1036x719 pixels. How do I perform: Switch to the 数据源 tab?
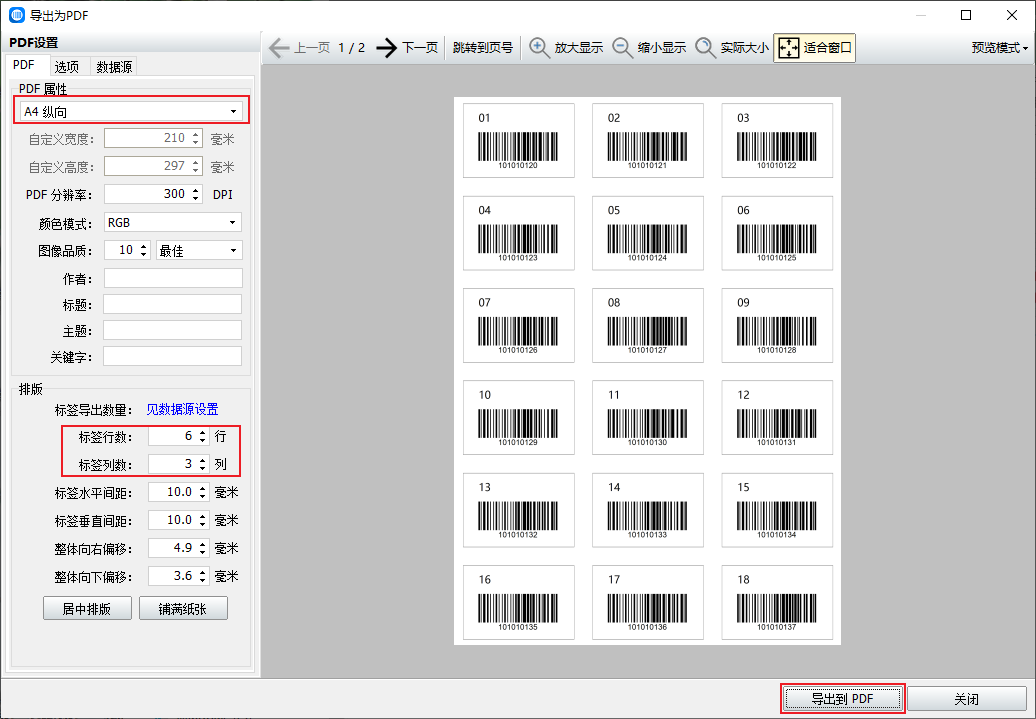pyautogui.click(x=114, y=66)
